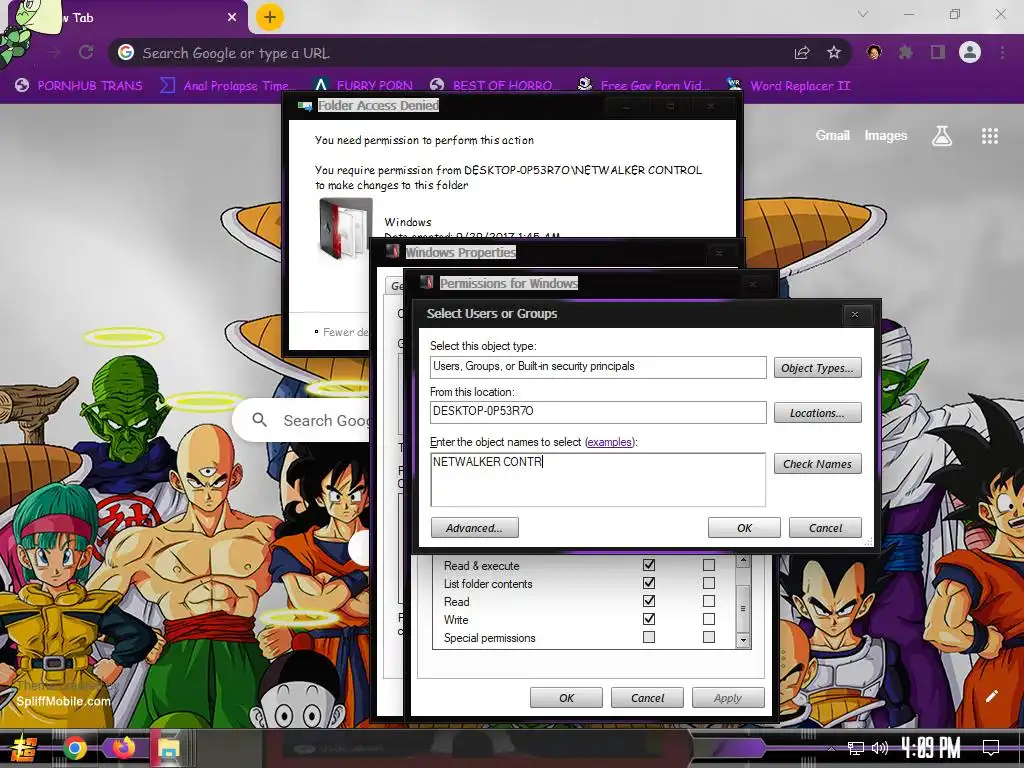Screen dimensions: 1024x768
Task: Open the Chrome extensions puzzle icon
Action: click(x=905, y=52)
